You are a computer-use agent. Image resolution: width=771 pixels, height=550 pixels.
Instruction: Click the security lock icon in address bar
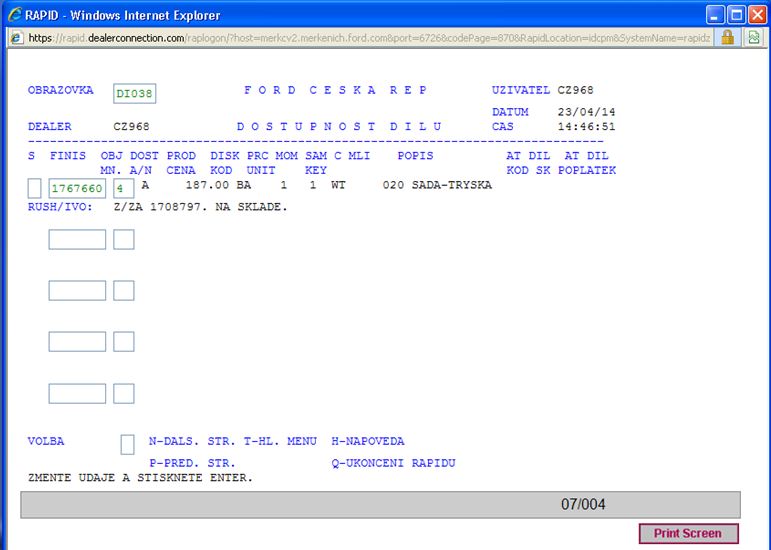coord(727,37)
